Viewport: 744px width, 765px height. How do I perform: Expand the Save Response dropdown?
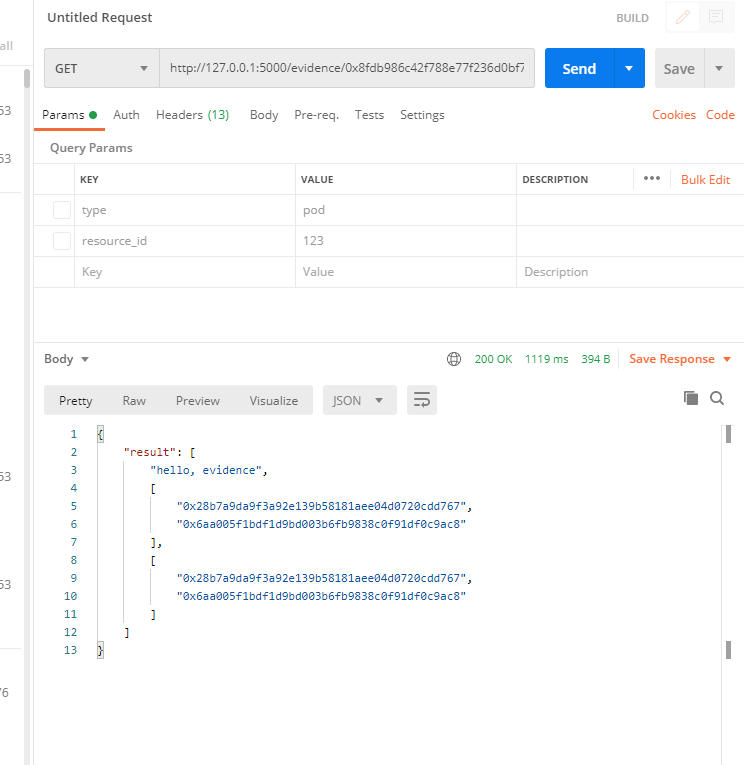point(727,360)
